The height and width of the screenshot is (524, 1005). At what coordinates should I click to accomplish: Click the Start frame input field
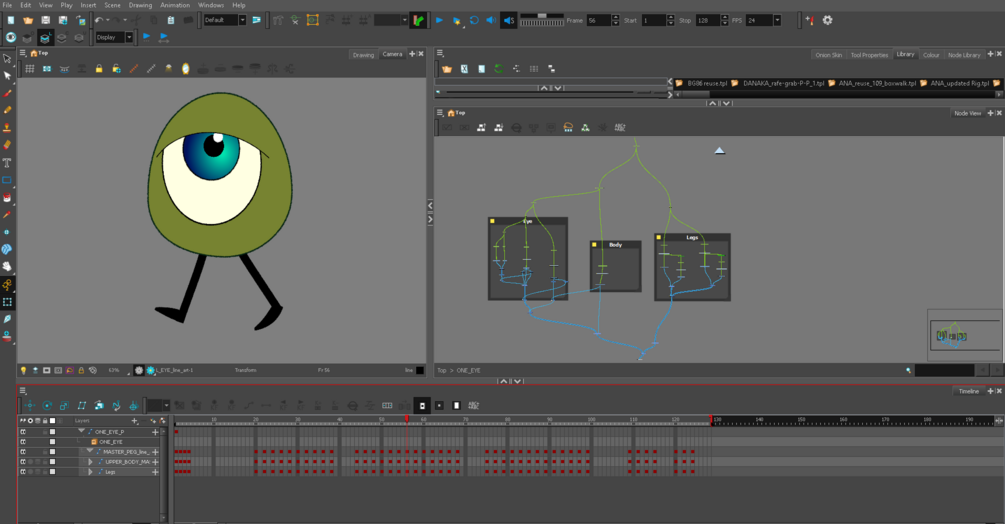tap(654, 20)
